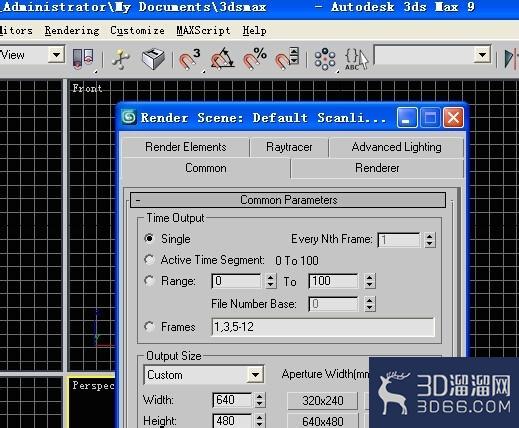Select the Single time output radio
519x428 pixels.
(x=149, y=238)
